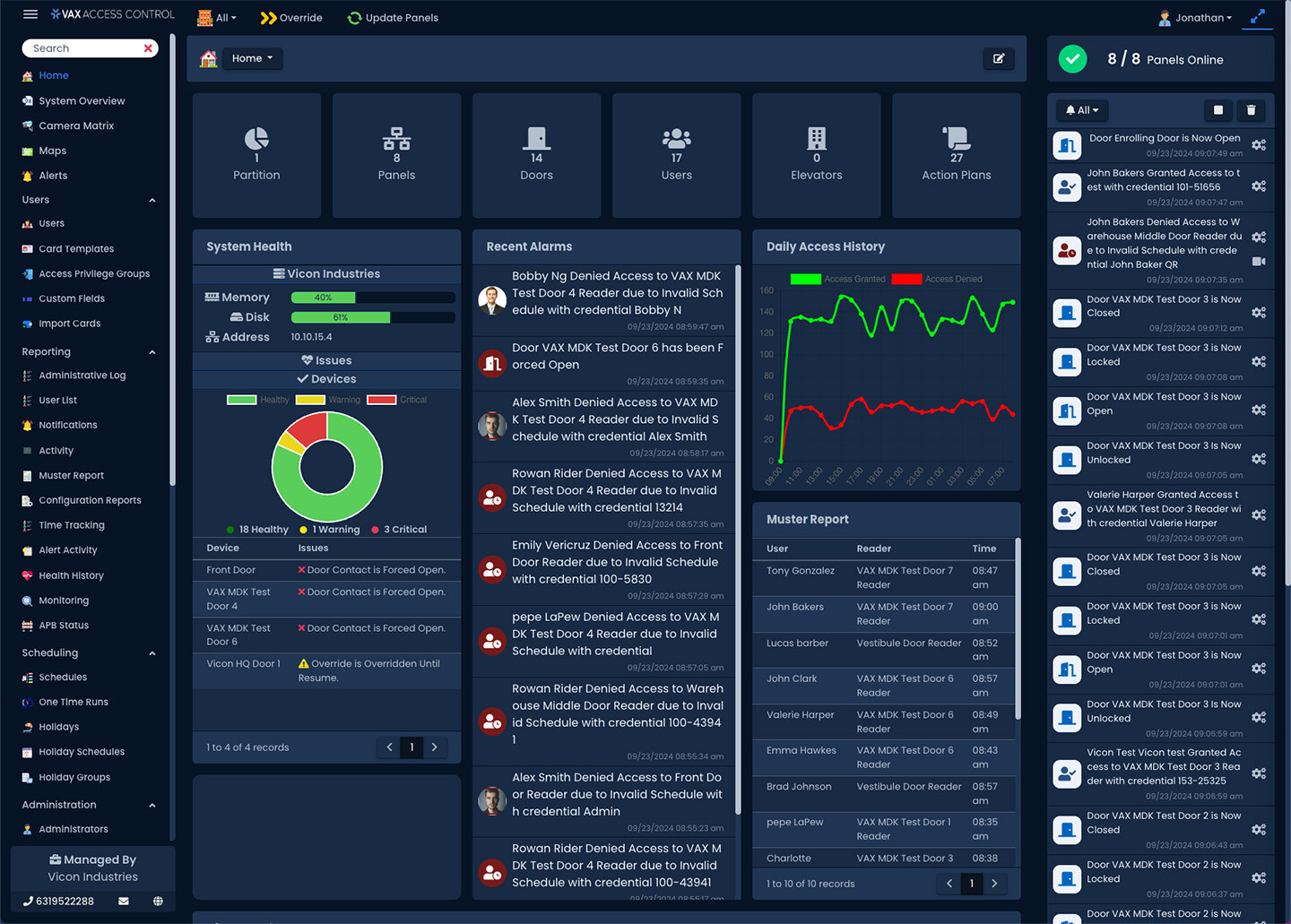Open the Override panel tool
The image size is (1291, 924).
pyautogui.click(x=290, y=17)
